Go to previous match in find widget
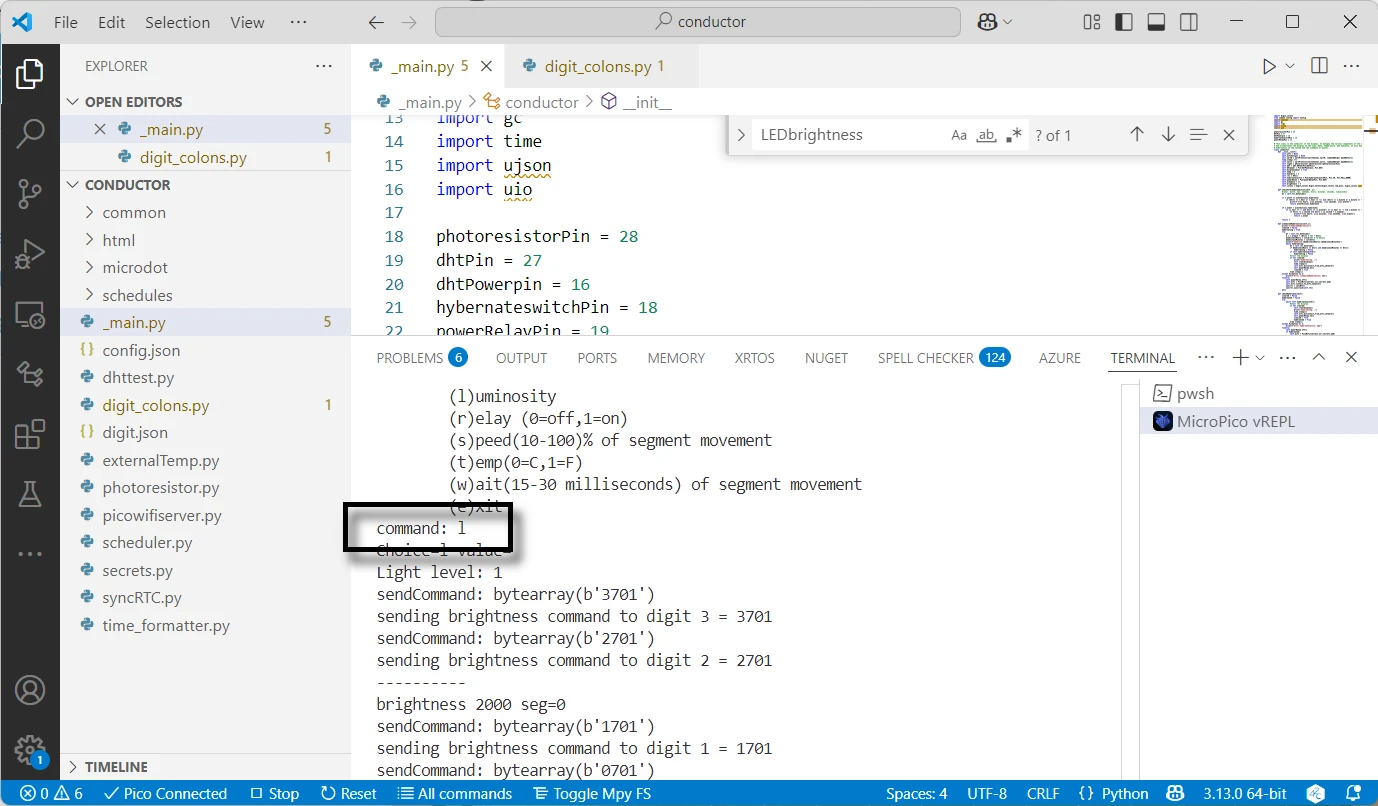1378x806 pixels. (1137, 135)
